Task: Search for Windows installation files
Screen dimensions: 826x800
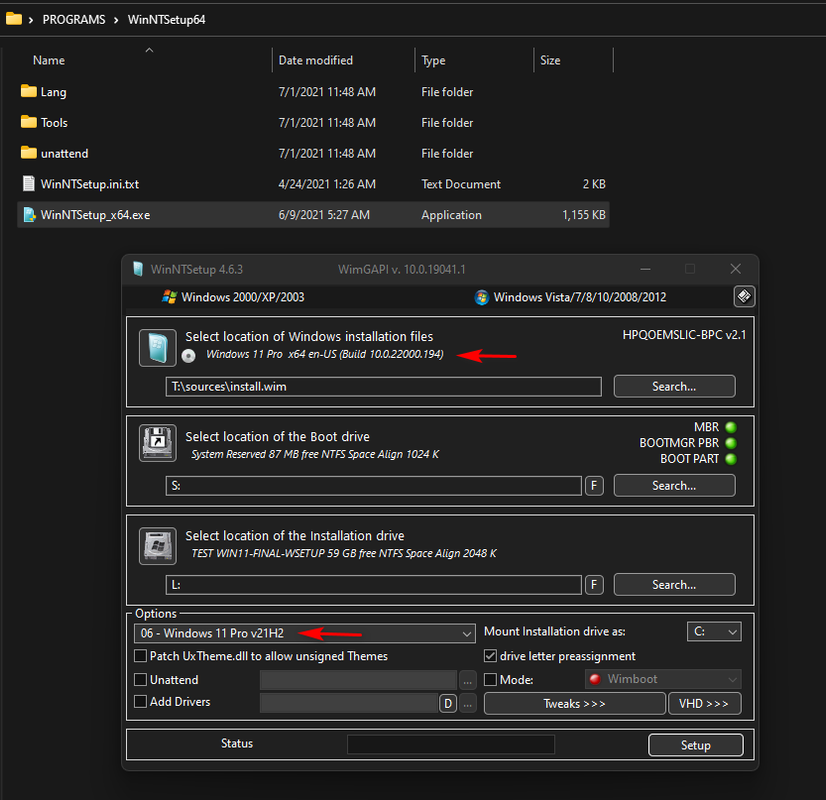Action: [x=674, y=387]
